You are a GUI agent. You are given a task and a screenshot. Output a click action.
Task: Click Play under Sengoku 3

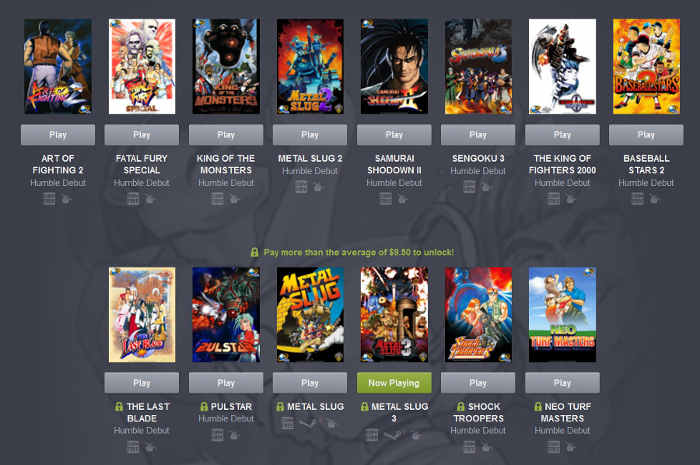click(x=478, y=135)
